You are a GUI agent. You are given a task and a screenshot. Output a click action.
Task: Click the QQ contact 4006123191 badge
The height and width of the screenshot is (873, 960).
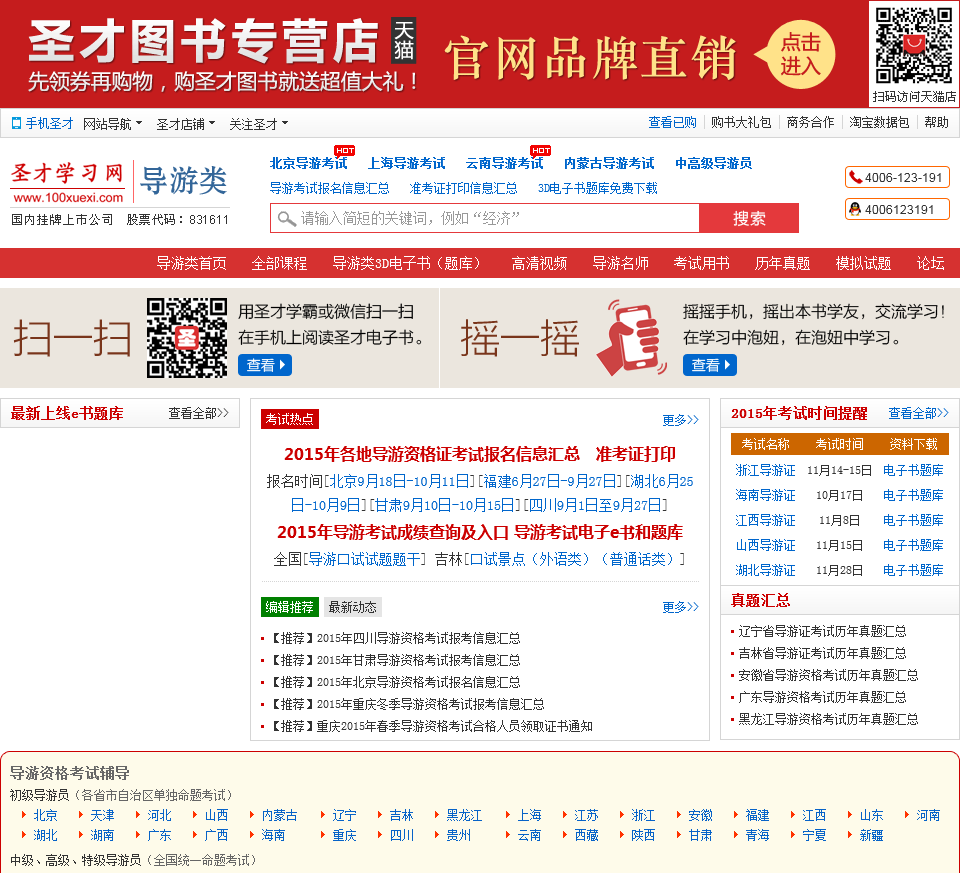pyautogui.click(x=897, y=209)
